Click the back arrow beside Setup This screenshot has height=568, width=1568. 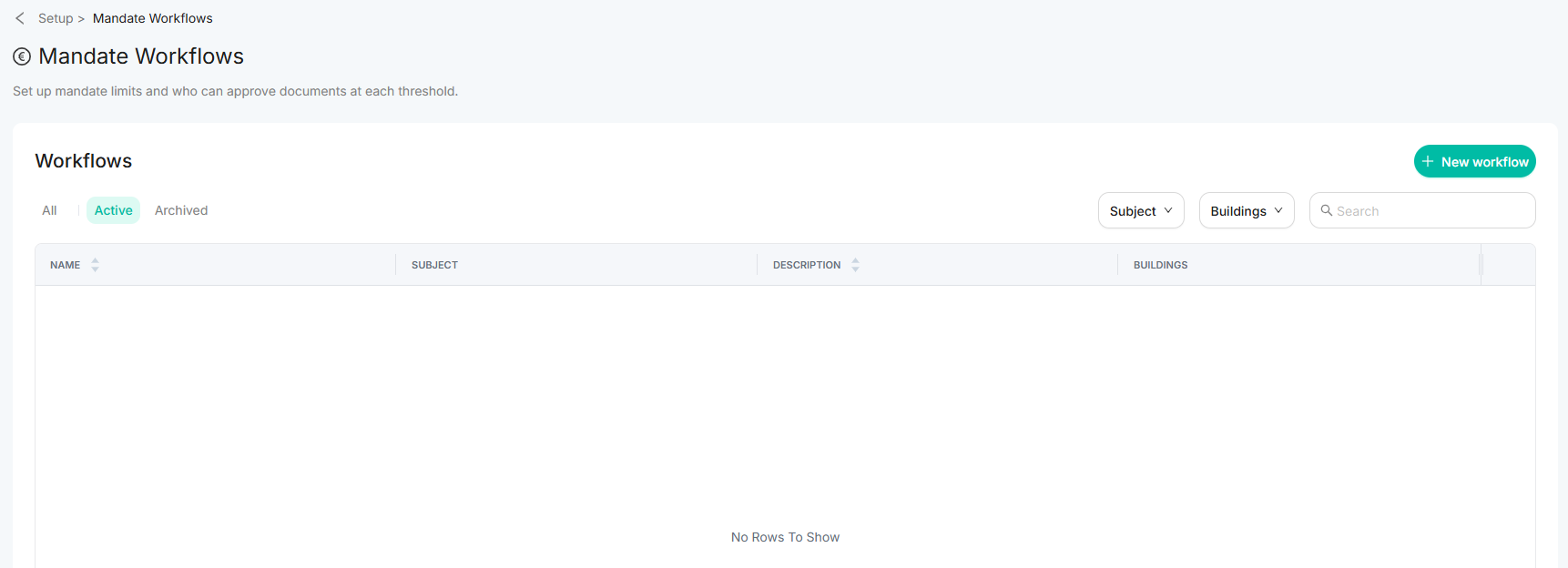click(x=20, y=18)
